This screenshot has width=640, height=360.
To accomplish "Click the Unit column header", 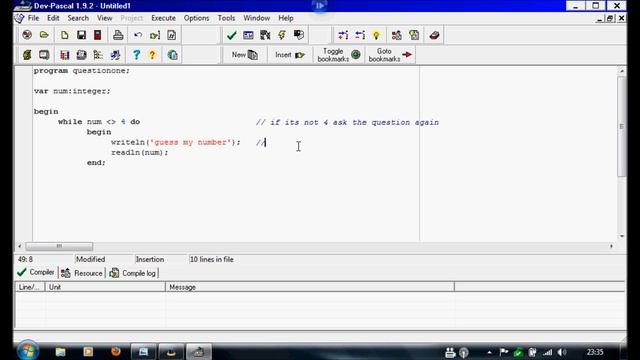I will coord(105,287).
